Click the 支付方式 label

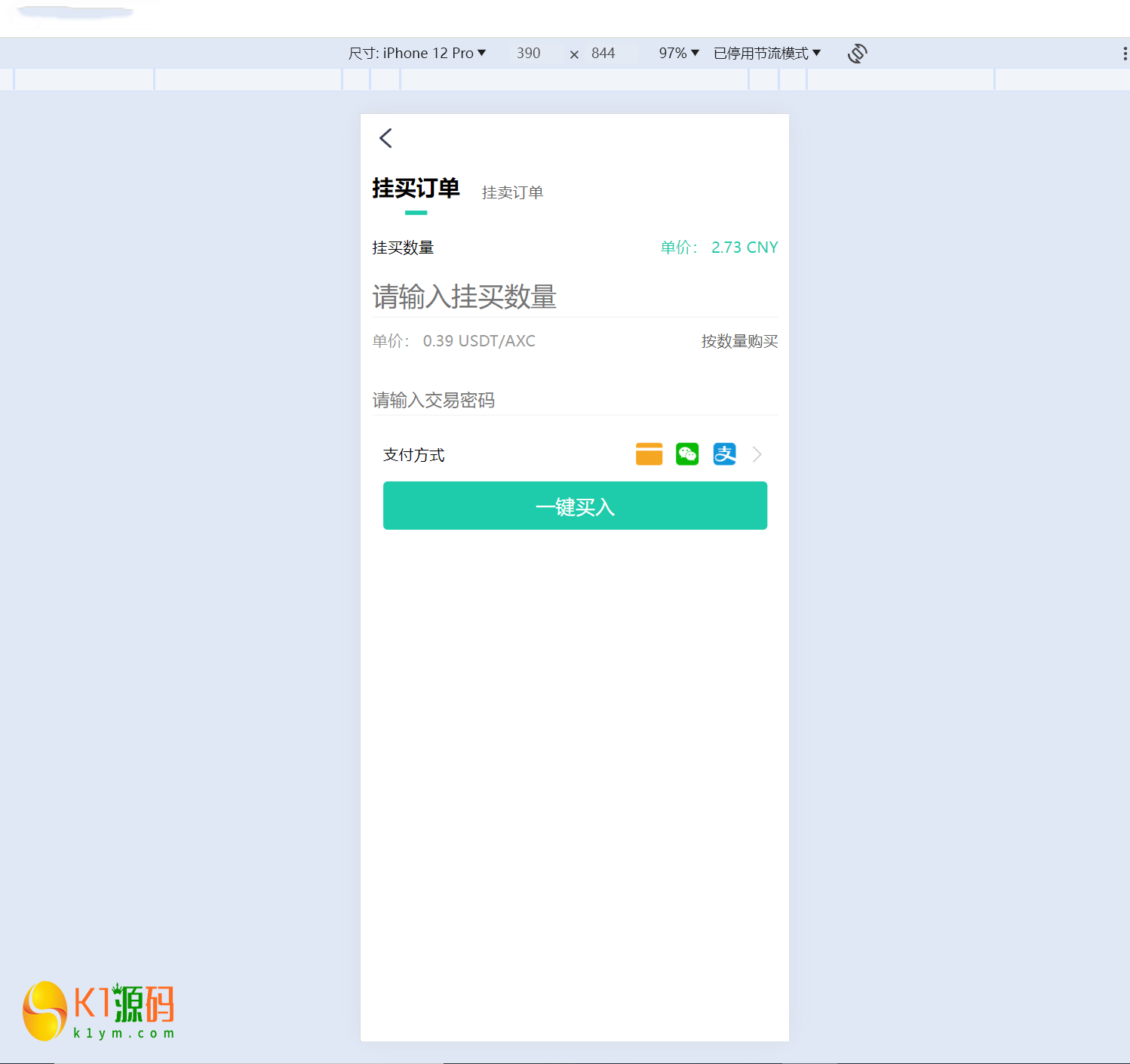(x=414, y=455)
